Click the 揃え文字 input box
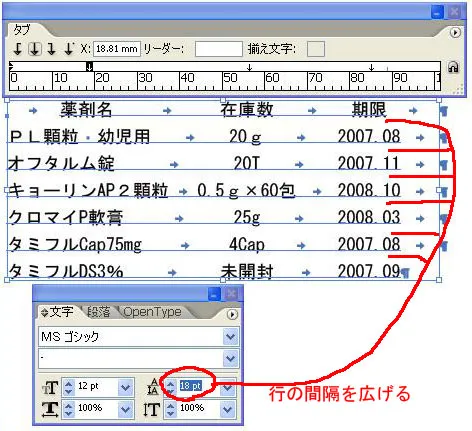The width and height of the screenshot is (472, 431). click(316, 49)
